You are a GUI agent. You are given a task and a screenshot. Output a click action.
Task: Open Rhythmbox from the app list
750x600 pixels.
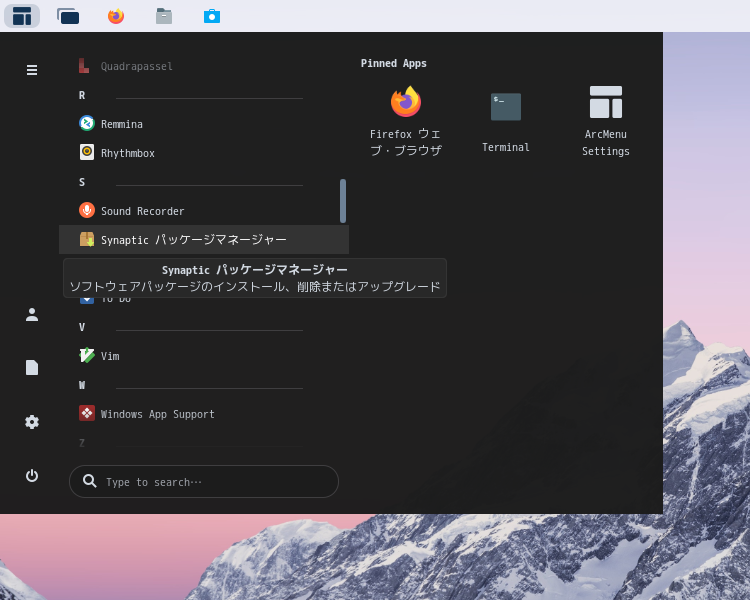[204, 153]
